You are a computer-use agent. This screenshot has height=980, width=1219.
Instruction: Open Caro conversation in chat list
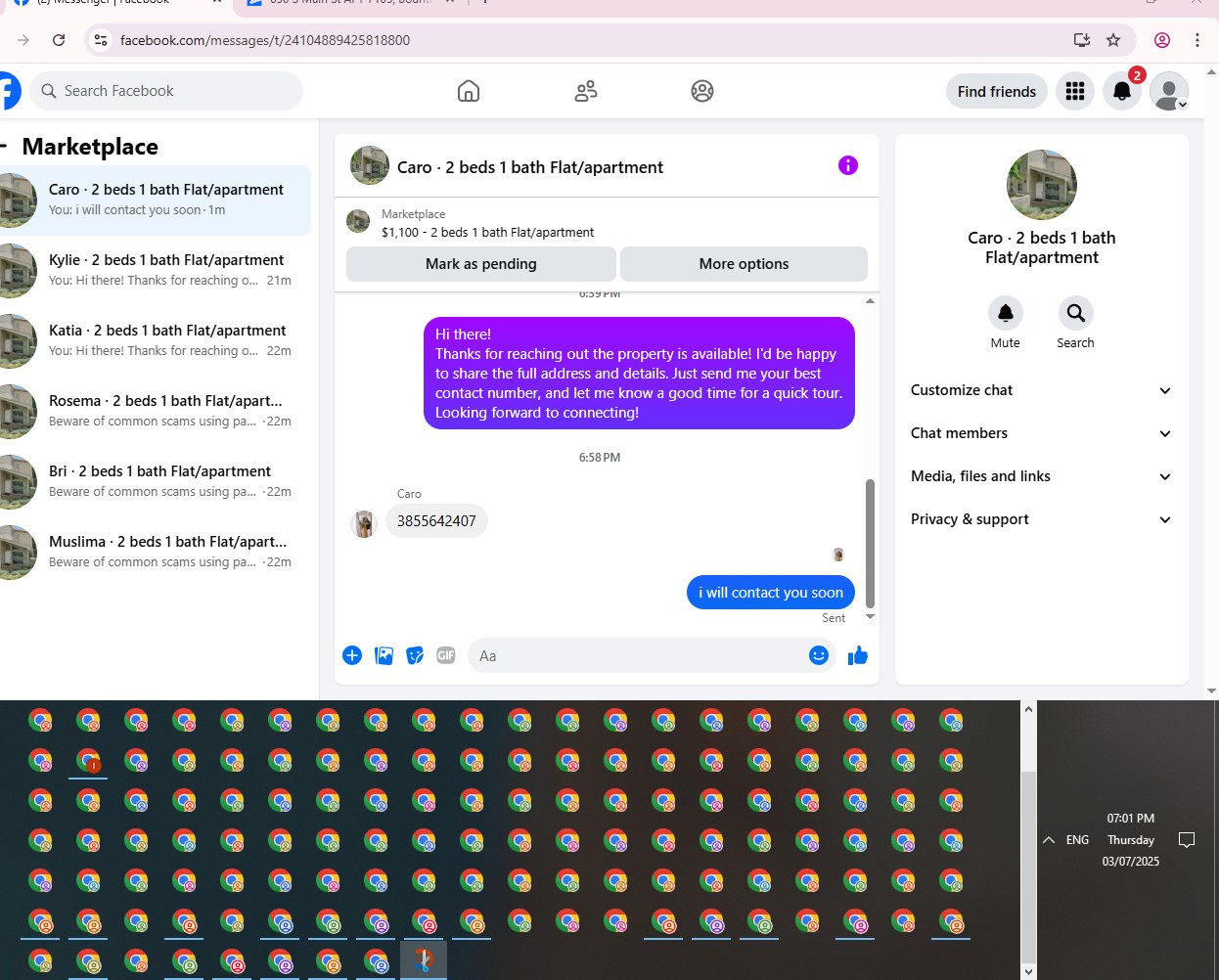pyautogui.click(x=156, y=200)
